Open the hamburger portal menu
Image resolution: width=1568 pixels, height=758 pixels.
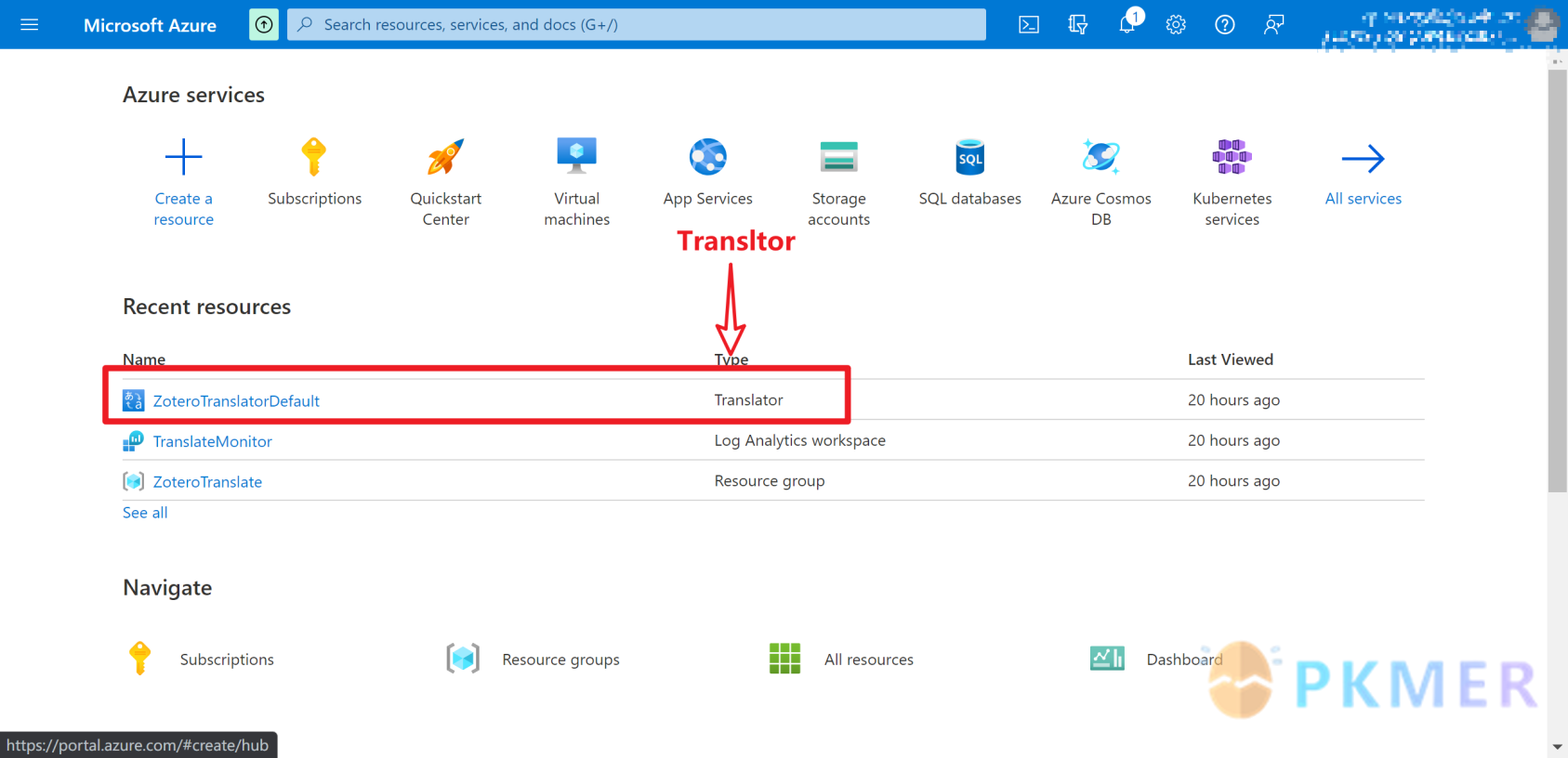[x=30, y=25]
